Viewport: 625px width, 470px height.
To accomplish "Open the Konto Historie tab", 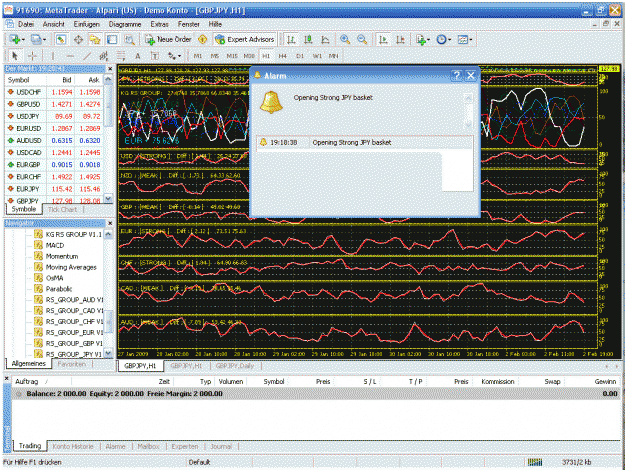I will coord(73,446).
